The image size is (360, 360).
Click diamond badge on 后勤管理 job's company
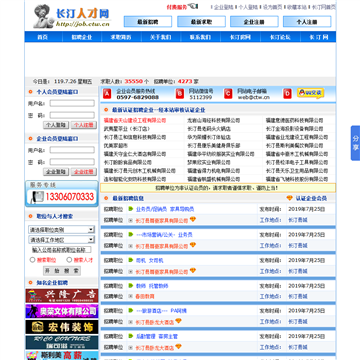178,347
